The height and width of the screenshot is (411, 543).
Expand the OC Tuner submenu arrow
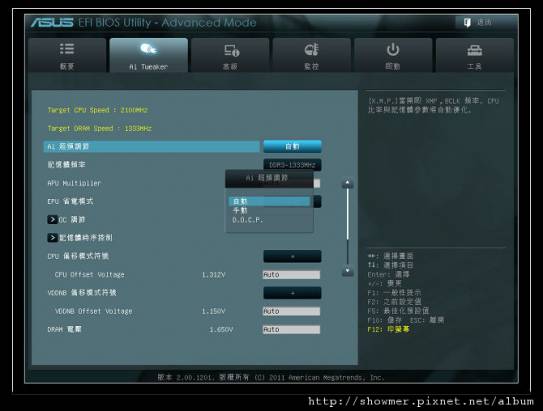[x=52, y=220]
